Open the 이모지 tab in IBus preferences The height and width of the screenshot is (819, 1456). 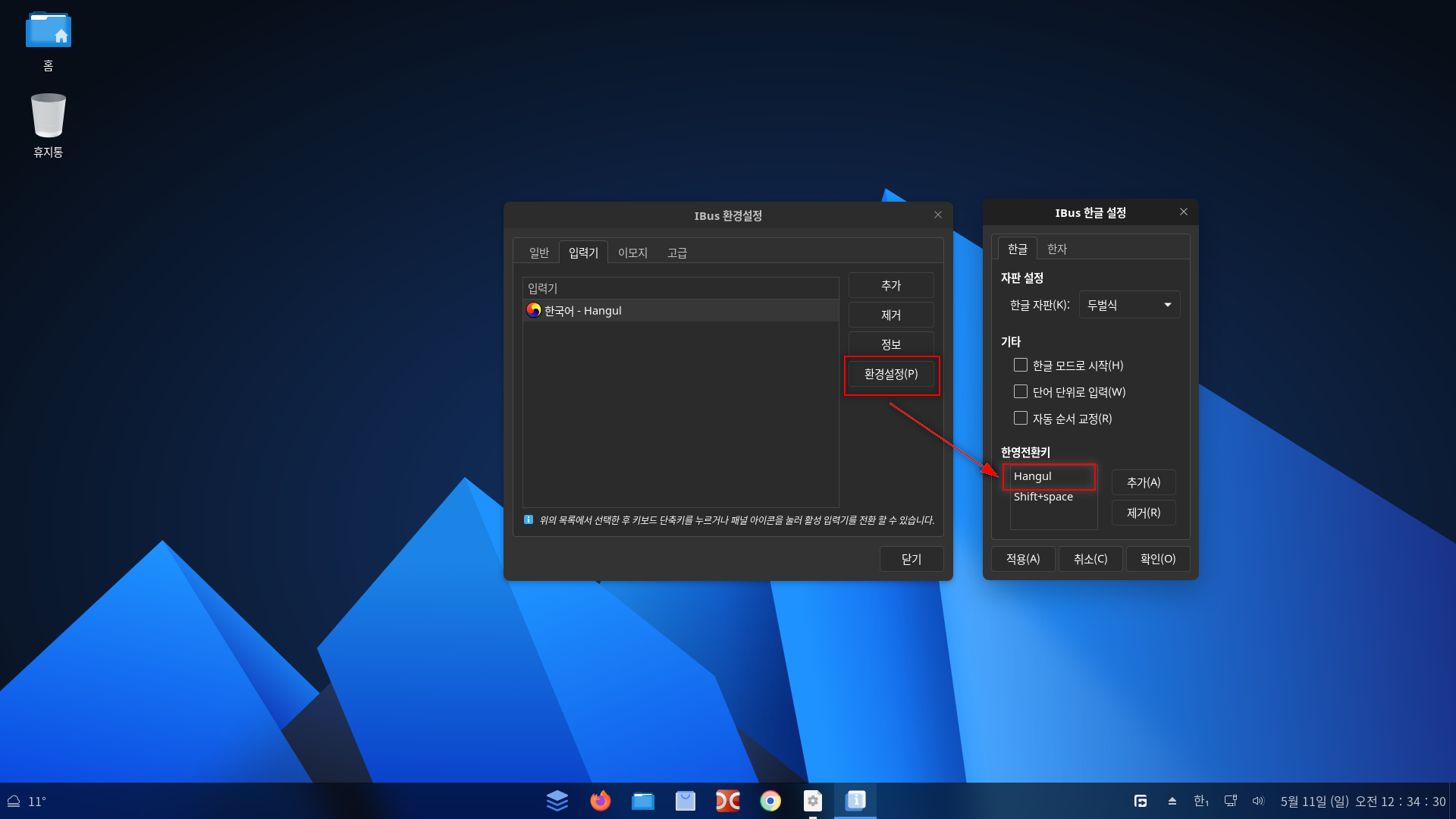tap(632, 253)
